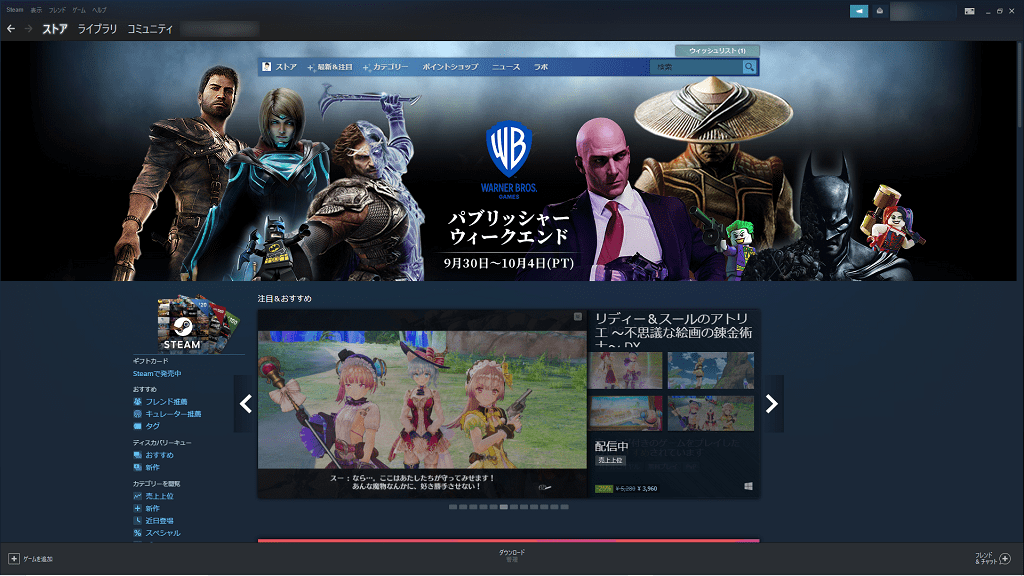Click the Steamで発売中 link
This screenshot has width=1024, height=576.
157,374
